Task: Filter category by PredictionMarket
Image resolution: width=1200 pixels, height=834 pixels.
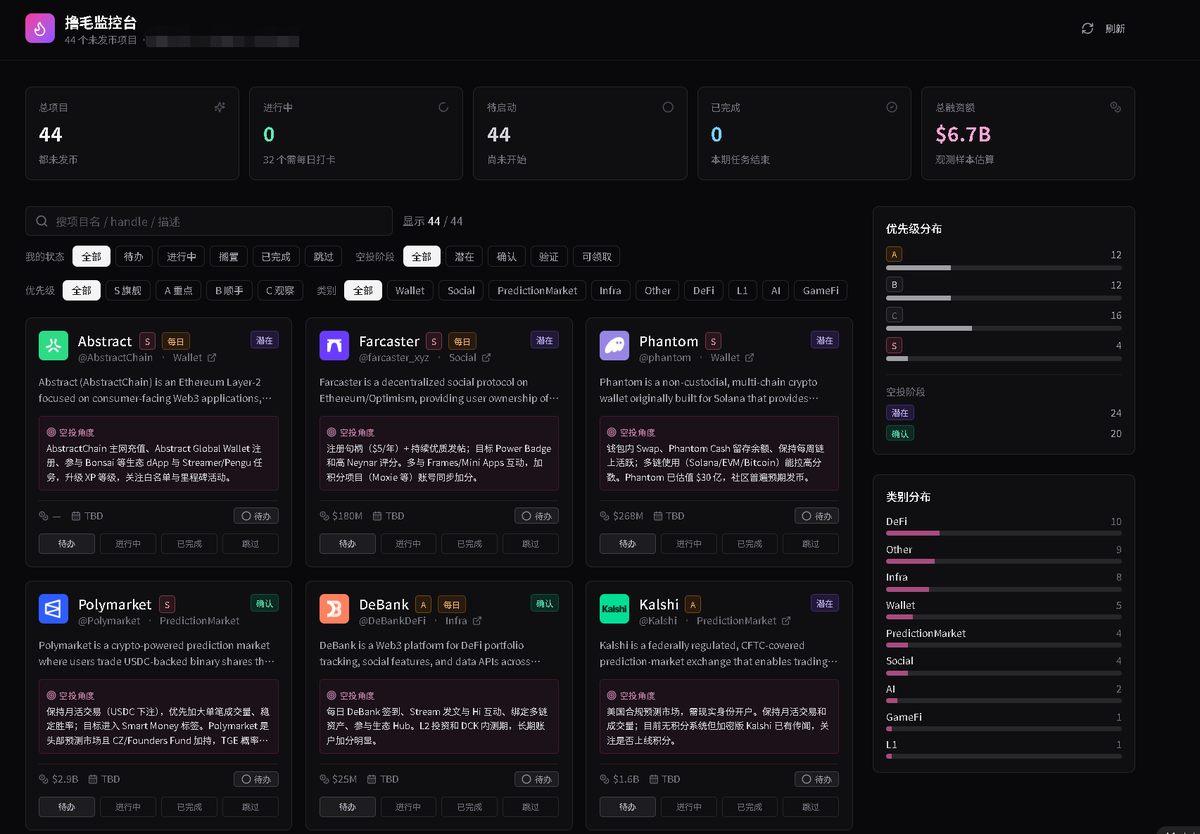Action: click(537, 291)
